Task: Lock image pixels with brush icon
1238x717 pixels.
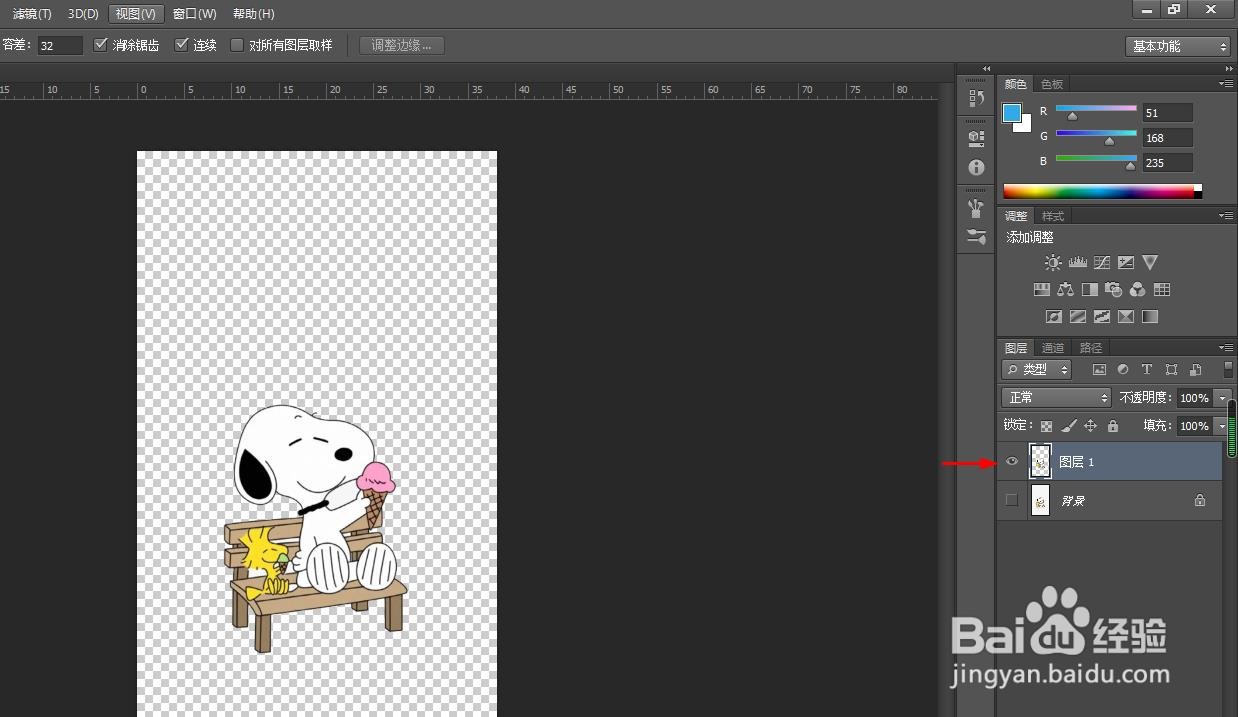Action: point(1069,426)
